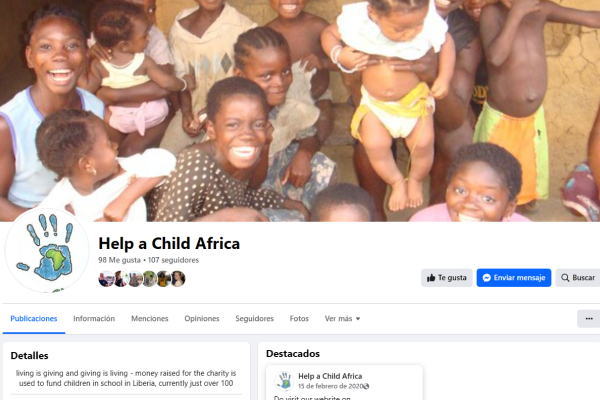
Task: Open the three-dots page options menu
Action: pyautogui.click(x=589, y=318)
